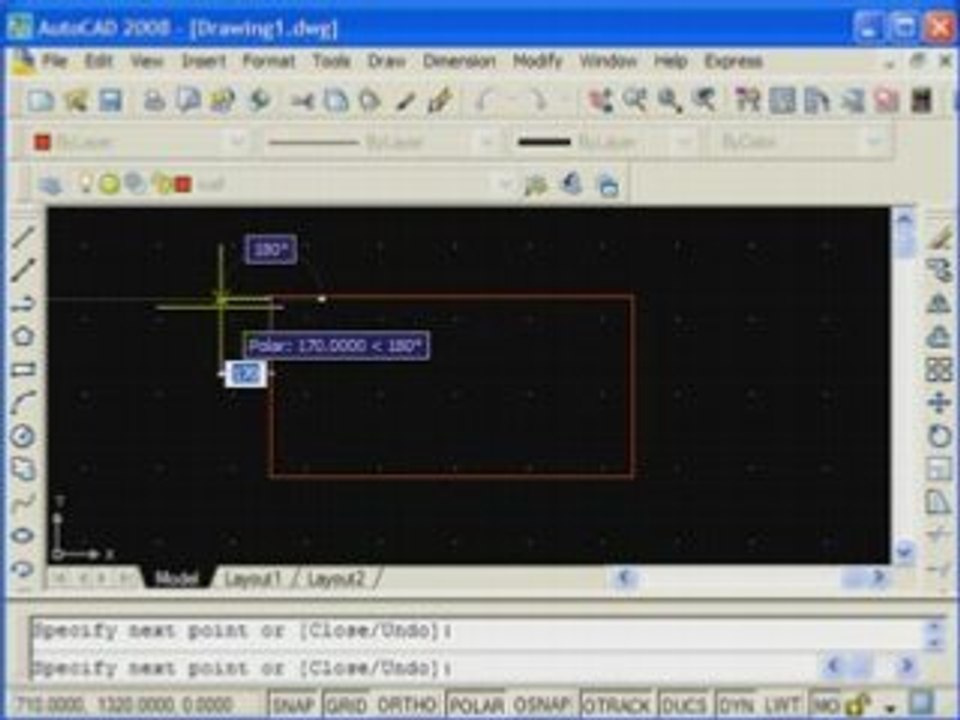960x720 pixels.
Task: Select the Spline draw tool
Action: coord(23,503)
